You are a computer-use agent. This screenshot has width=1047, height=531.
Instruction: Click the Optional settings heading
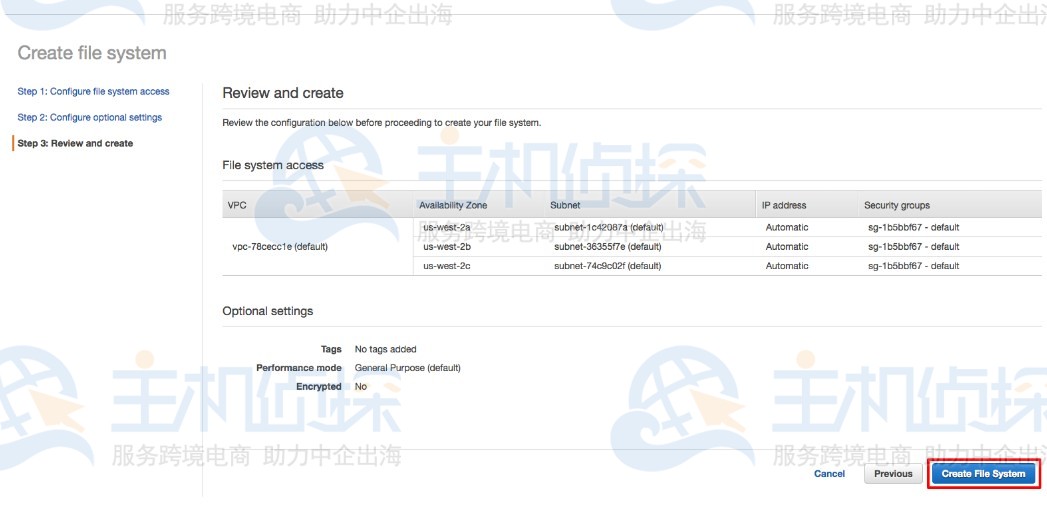click(268, 311)
